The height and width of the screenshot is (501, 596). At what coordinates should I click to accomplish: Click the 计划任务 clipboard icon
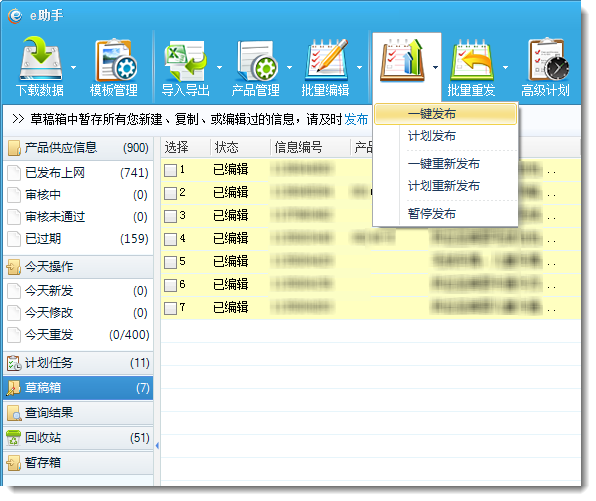point(14,363)
